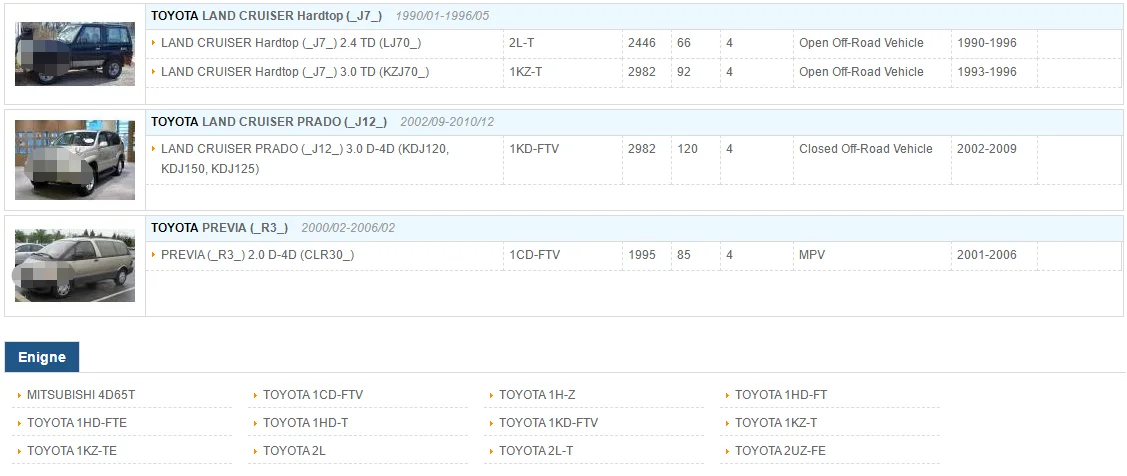Click engine code 2L-T in Hardtop row
The width and height of the screenshot is (1127, 476).
pyautogui.click(x=521, y=43)
